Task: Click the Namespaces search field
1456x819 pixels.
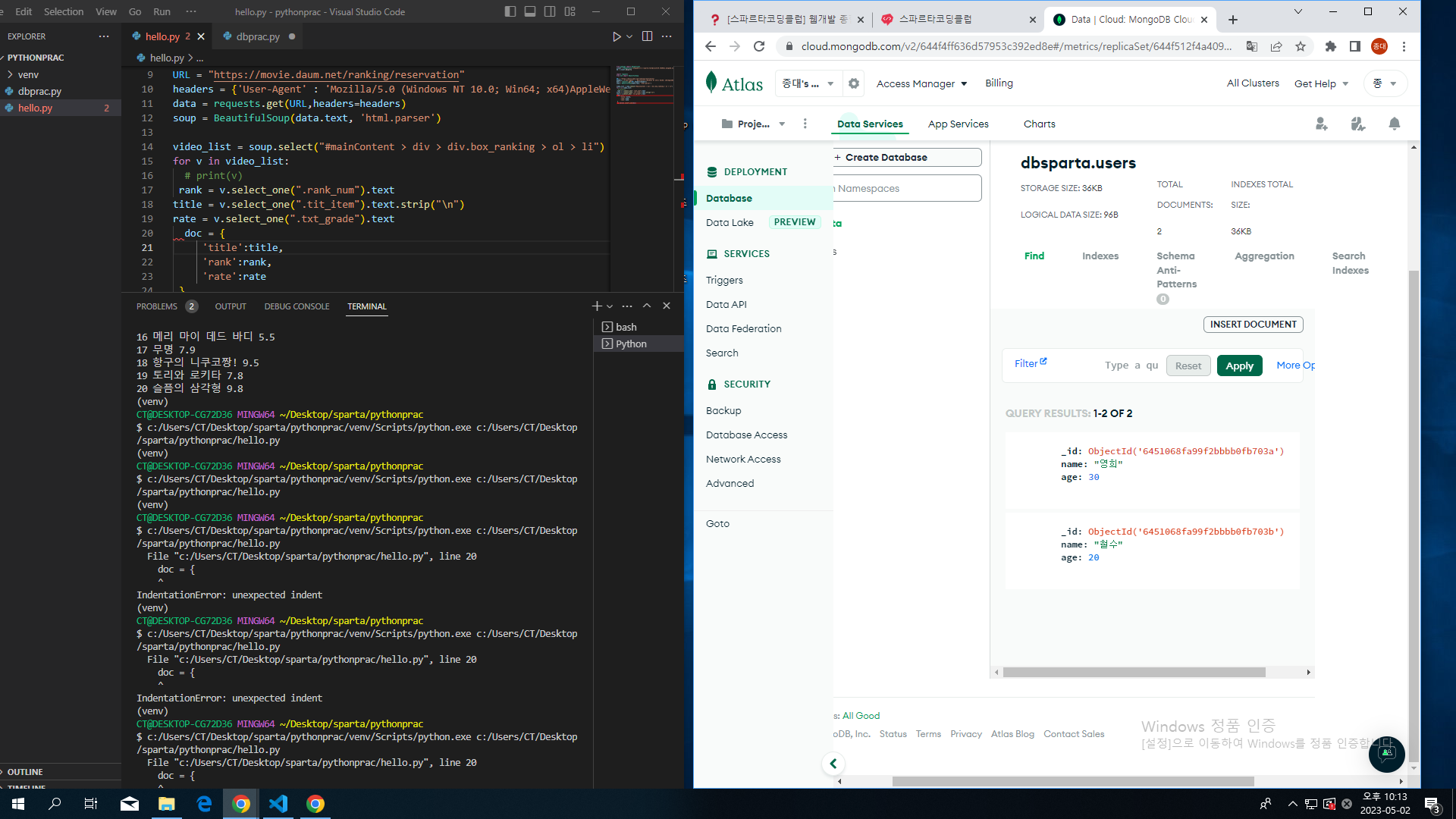Action: point(907,188)
